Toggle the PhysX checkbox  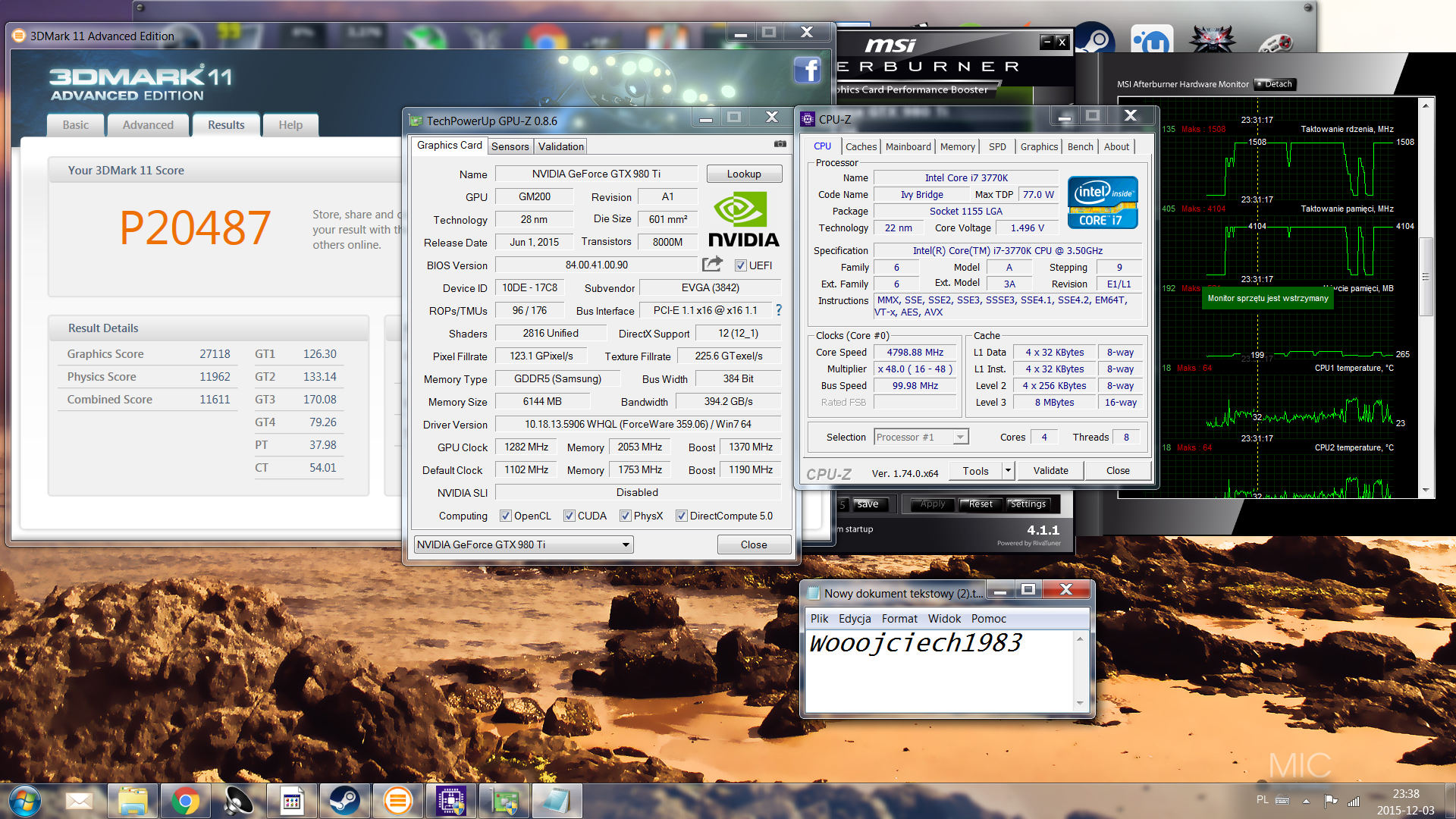click(625, 516)
